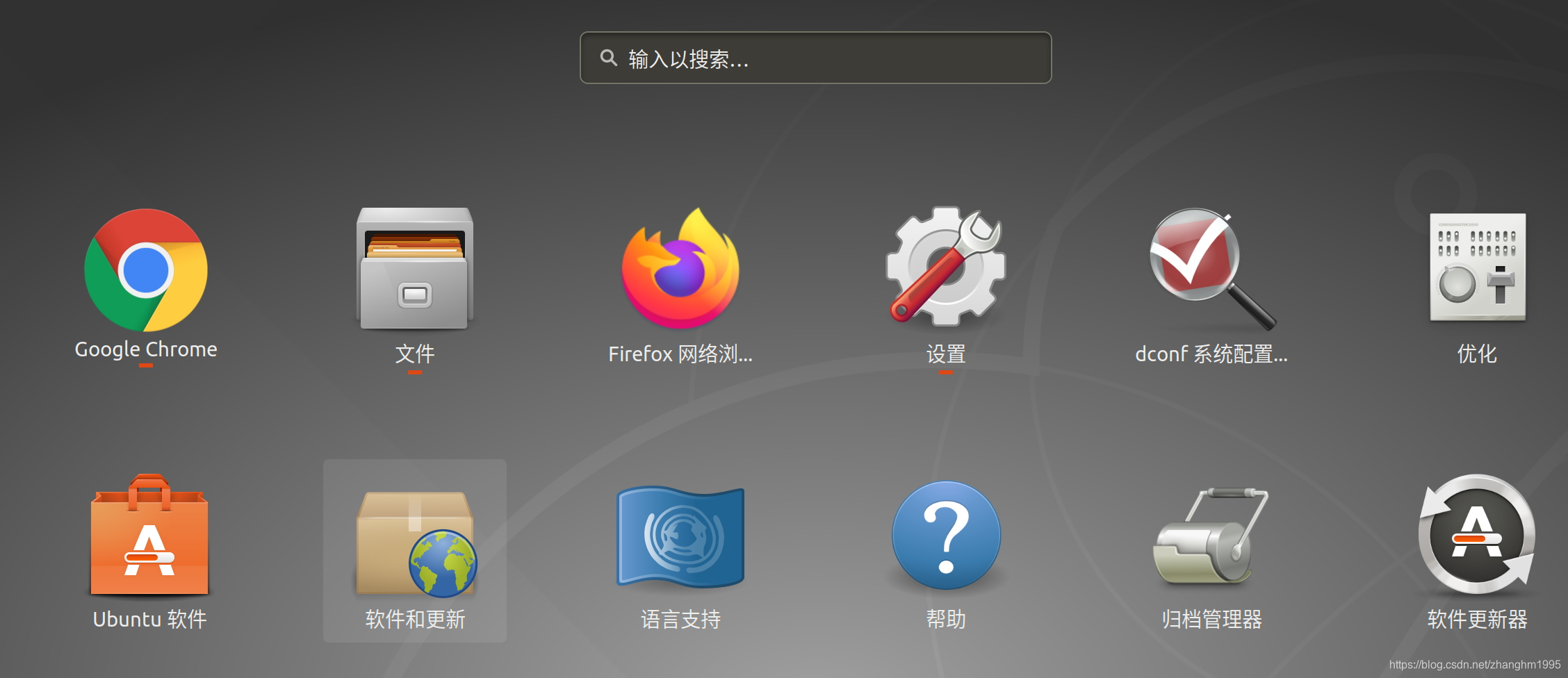This screenshot has width=1568, height=678.
Task: Click the 归档管理器 text label
Action: (1211, 619)
